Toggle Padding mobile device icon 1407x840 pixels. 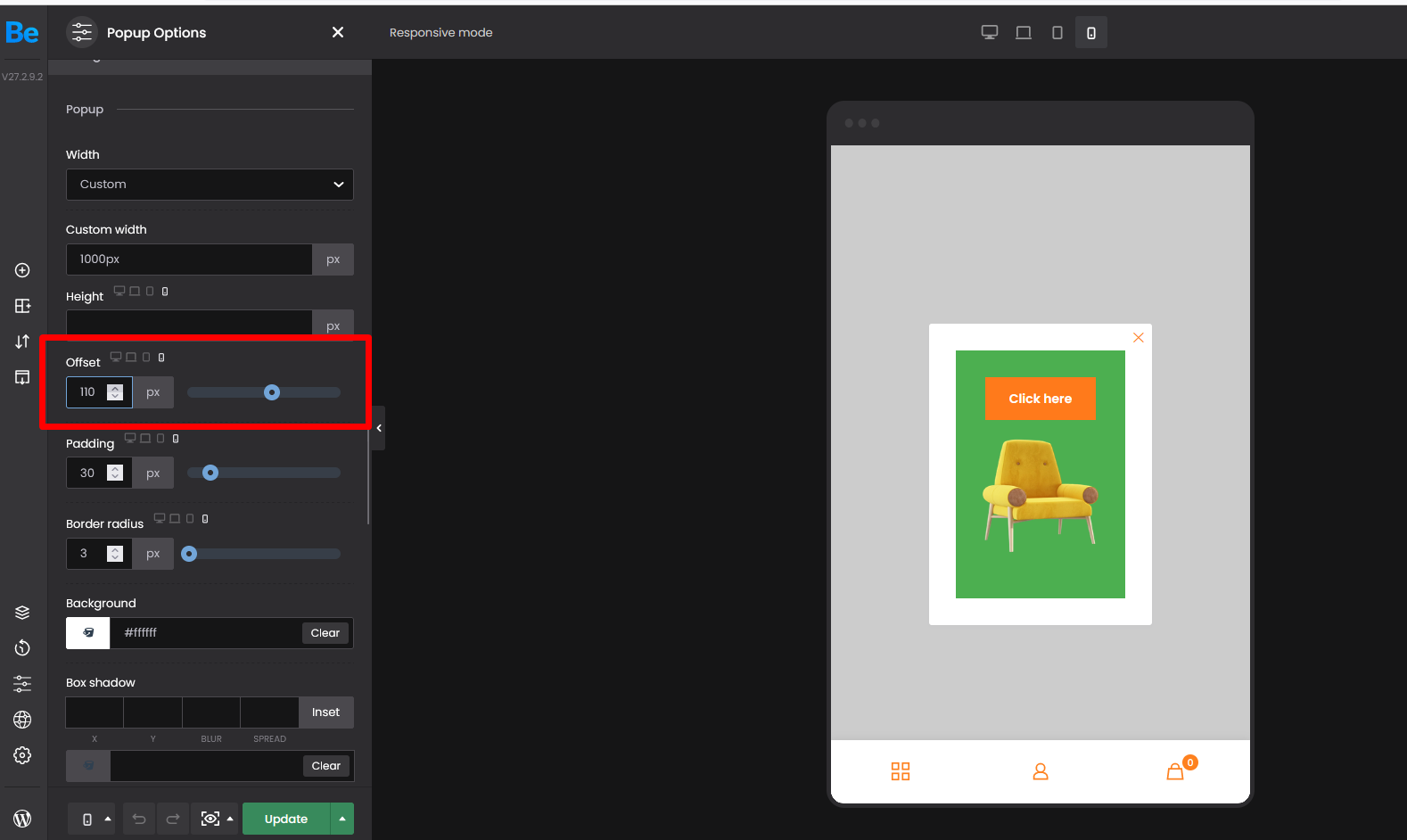(176, 438)
